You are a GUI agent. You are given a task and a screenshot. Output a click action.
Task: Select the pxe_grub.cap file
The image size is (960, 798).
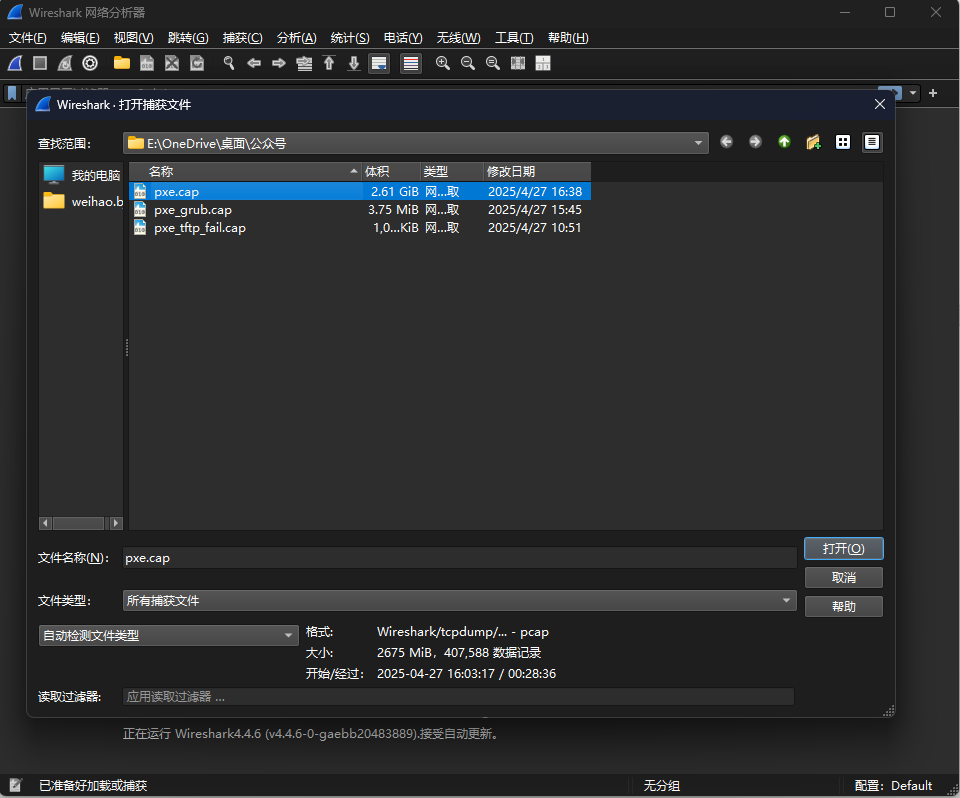[193, 210]
